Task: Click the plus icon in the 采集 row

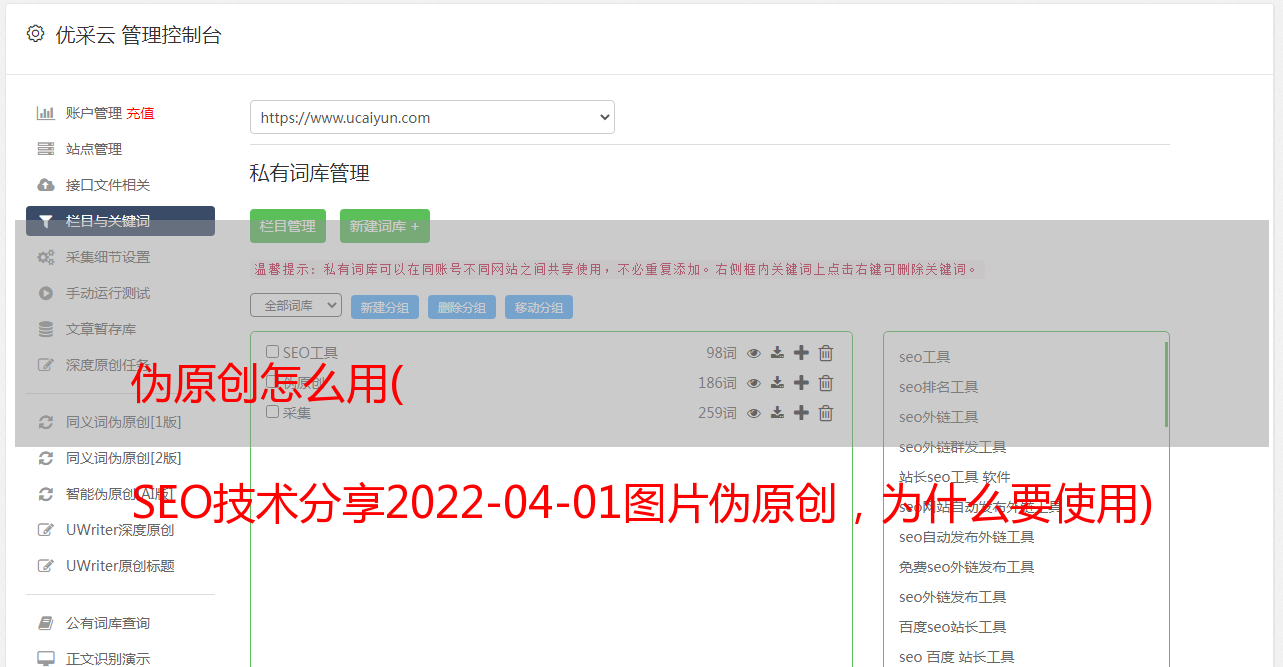Action: pos(801,413)
